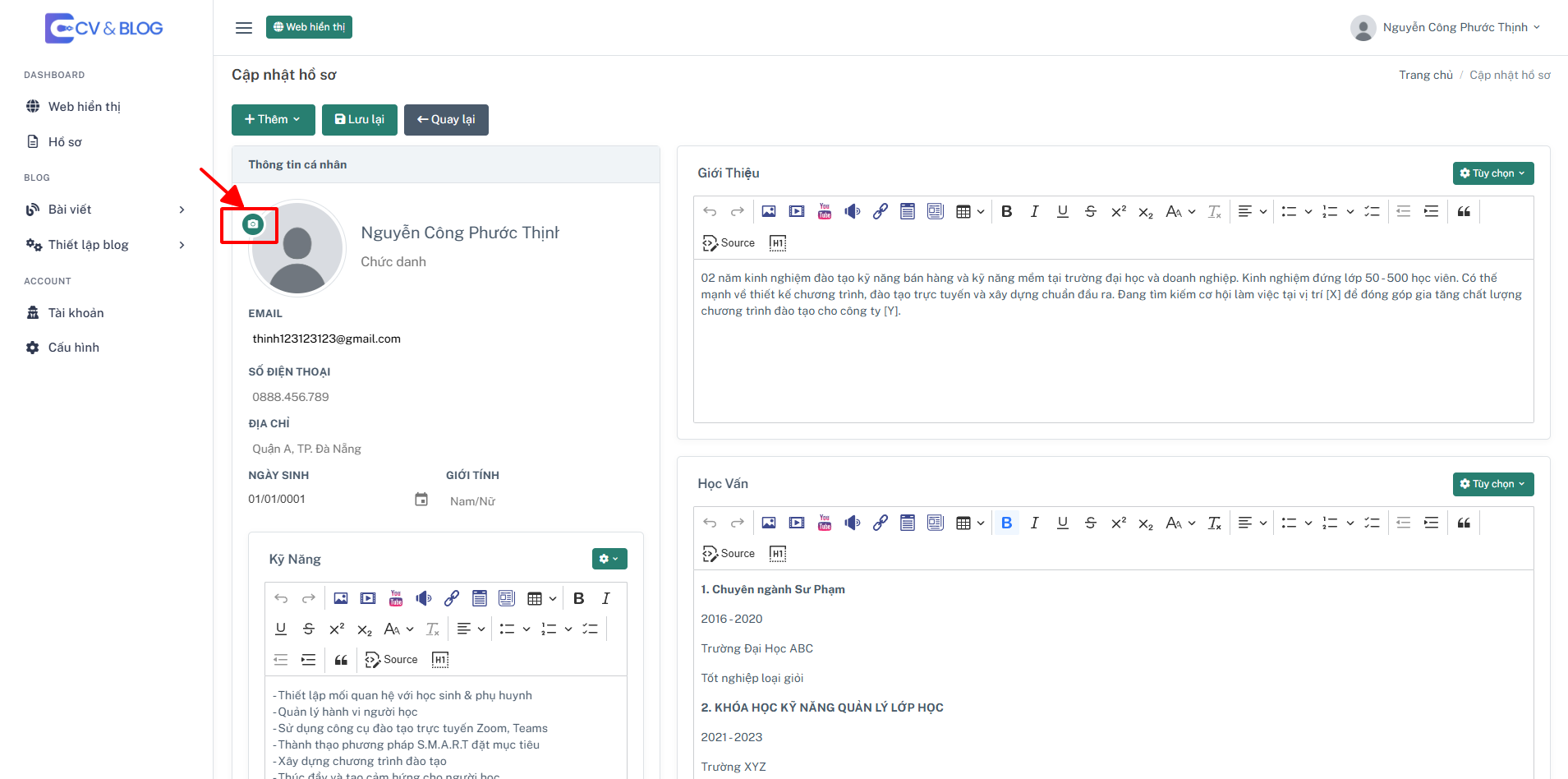This screenshot has width=1568, height=779.
Task: Insert YouTube video in Giới Thiệu editor
Action: 825,211
